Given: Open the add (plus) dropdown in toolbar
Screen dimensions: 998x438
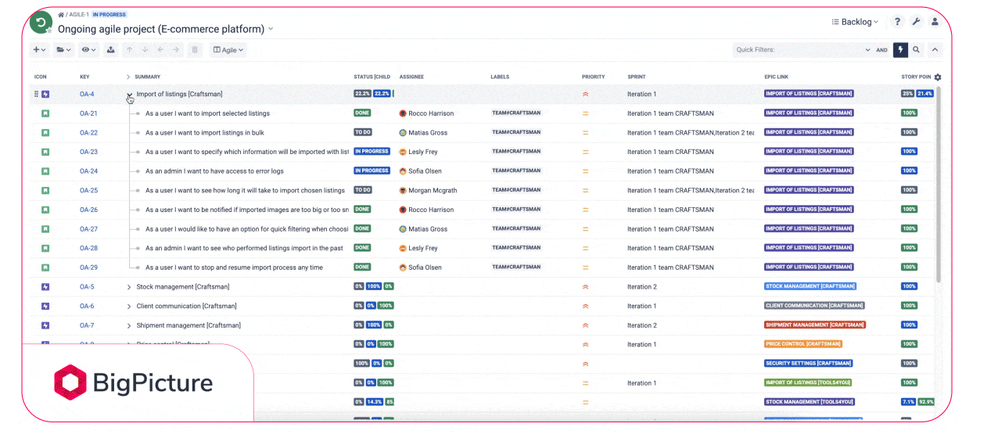Looking at the screenshot, I should (x=39, y=50).
